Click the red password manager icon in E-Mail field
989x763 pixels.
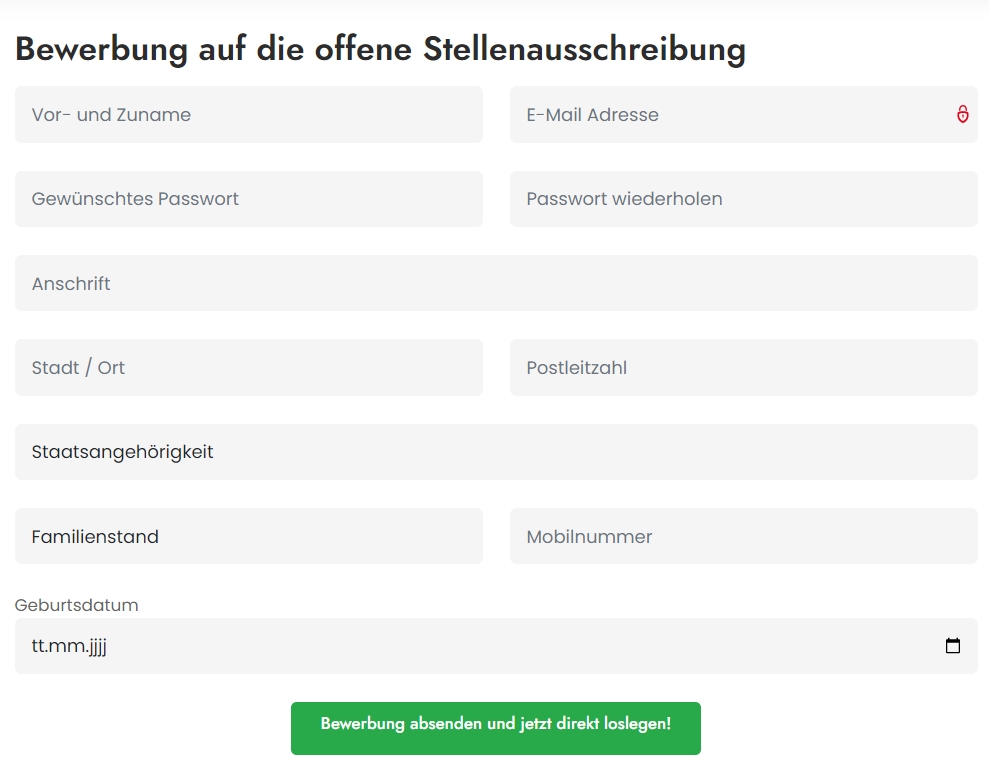coord(963,114)
